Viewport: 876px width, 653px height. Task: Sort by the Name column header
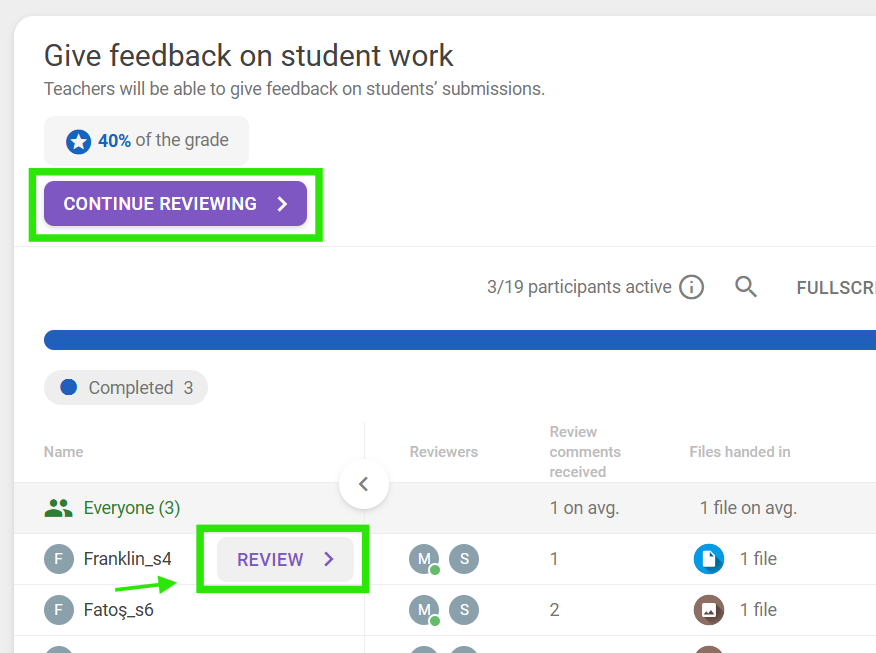click(64, 452)
